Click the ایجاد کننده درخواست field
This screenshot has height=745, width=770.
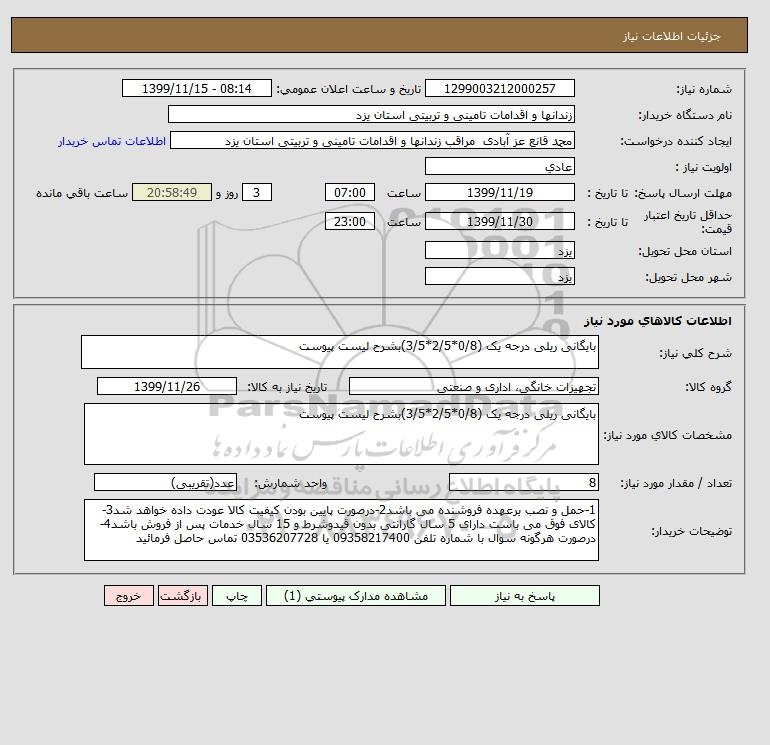pos(372,141)
